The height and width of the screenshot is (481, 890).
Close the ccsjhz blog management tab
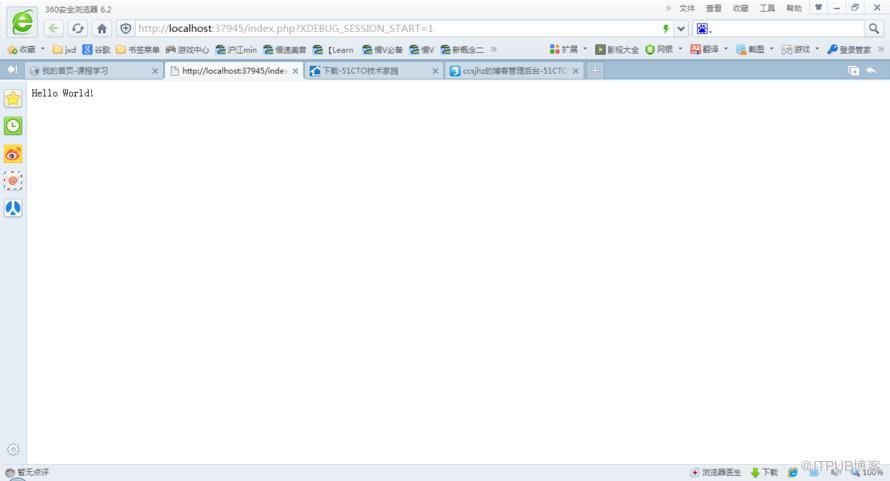tap(576, 71)
